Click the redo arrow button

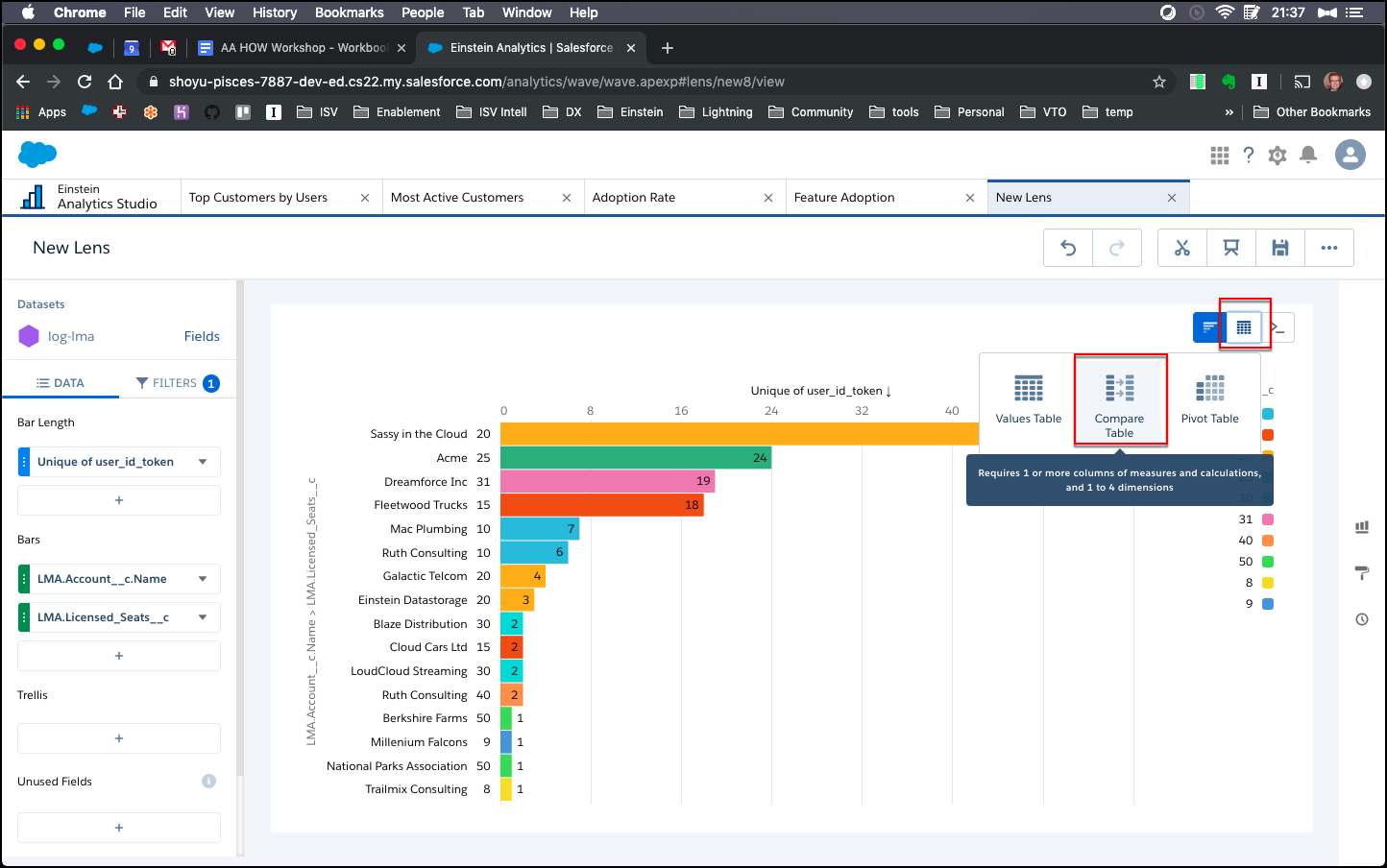pos(1117,248)
